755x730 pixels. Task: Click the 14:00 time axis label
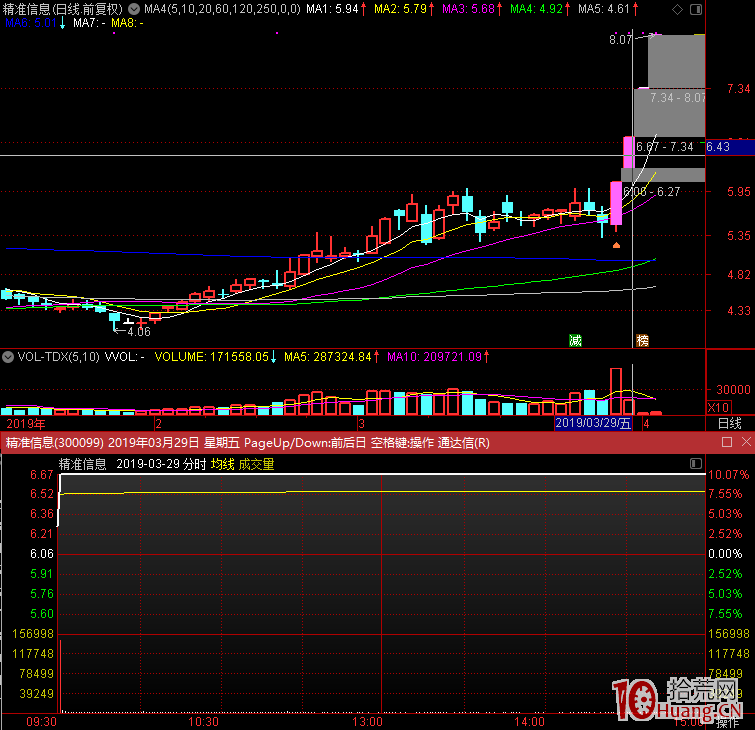[x=529, y=722]
